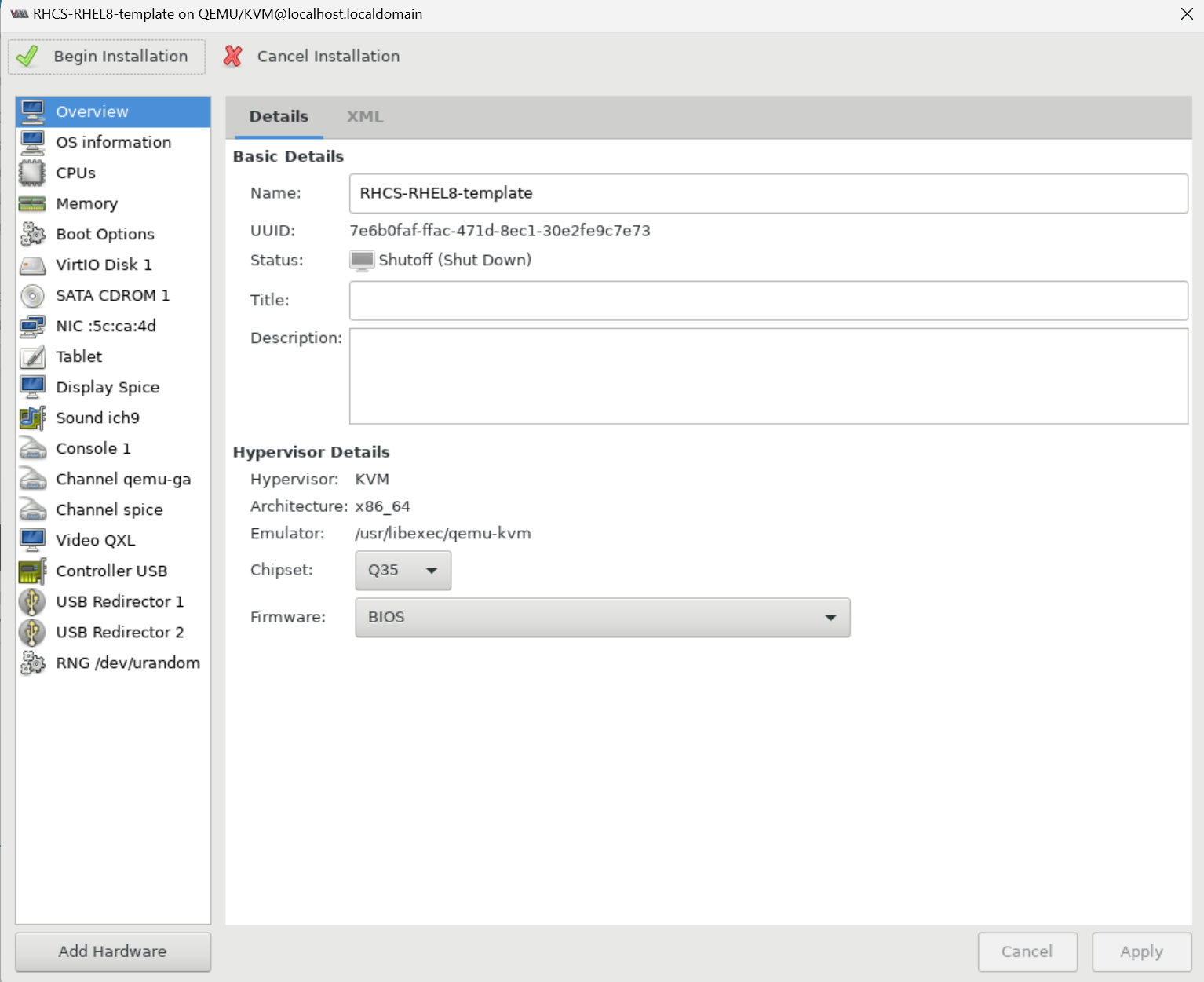Viewport: 1204px width, 982px height.
Task: Switch to the Details tab
Action: (x=279, y=117)
